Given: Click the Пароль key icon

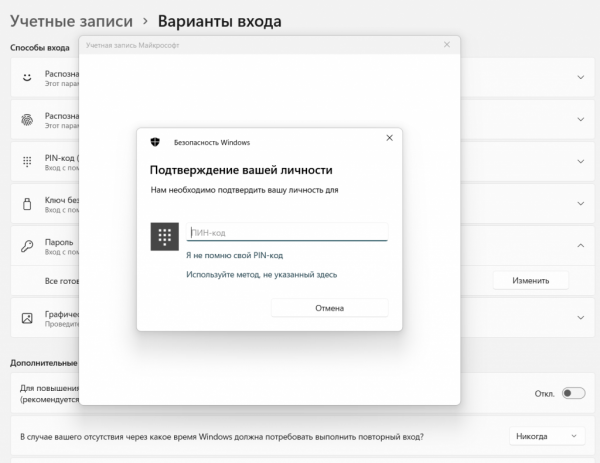Looking at the screenshot, I should [x=27, y=246].
